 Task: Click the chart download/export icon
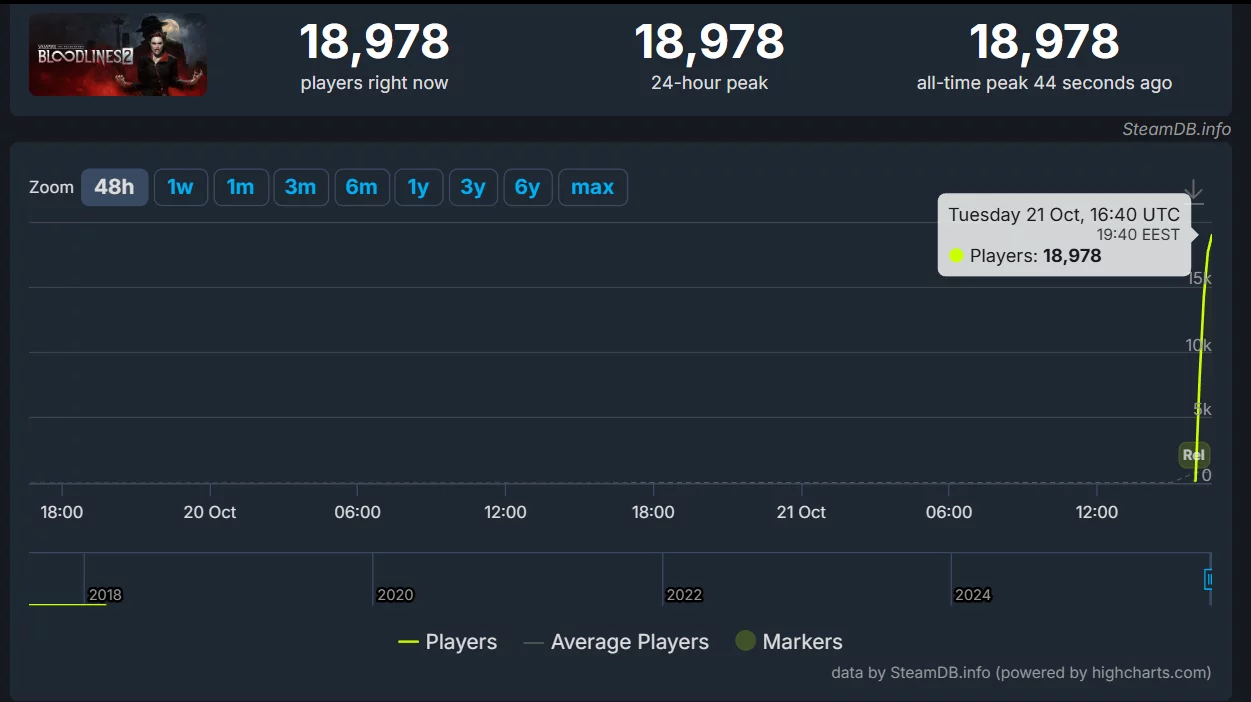click(x=1193, y=191)
